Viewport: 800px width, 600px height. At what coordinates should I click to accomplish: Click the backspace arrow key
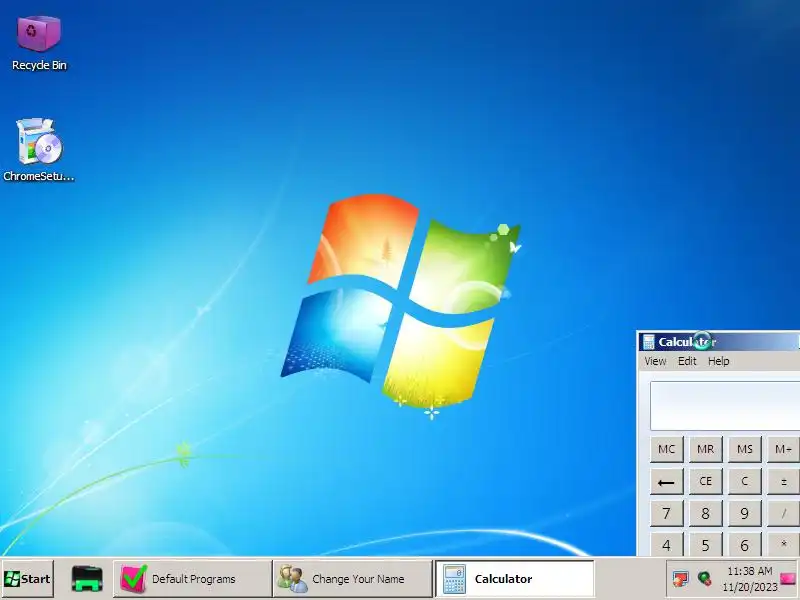click(666, 482)
